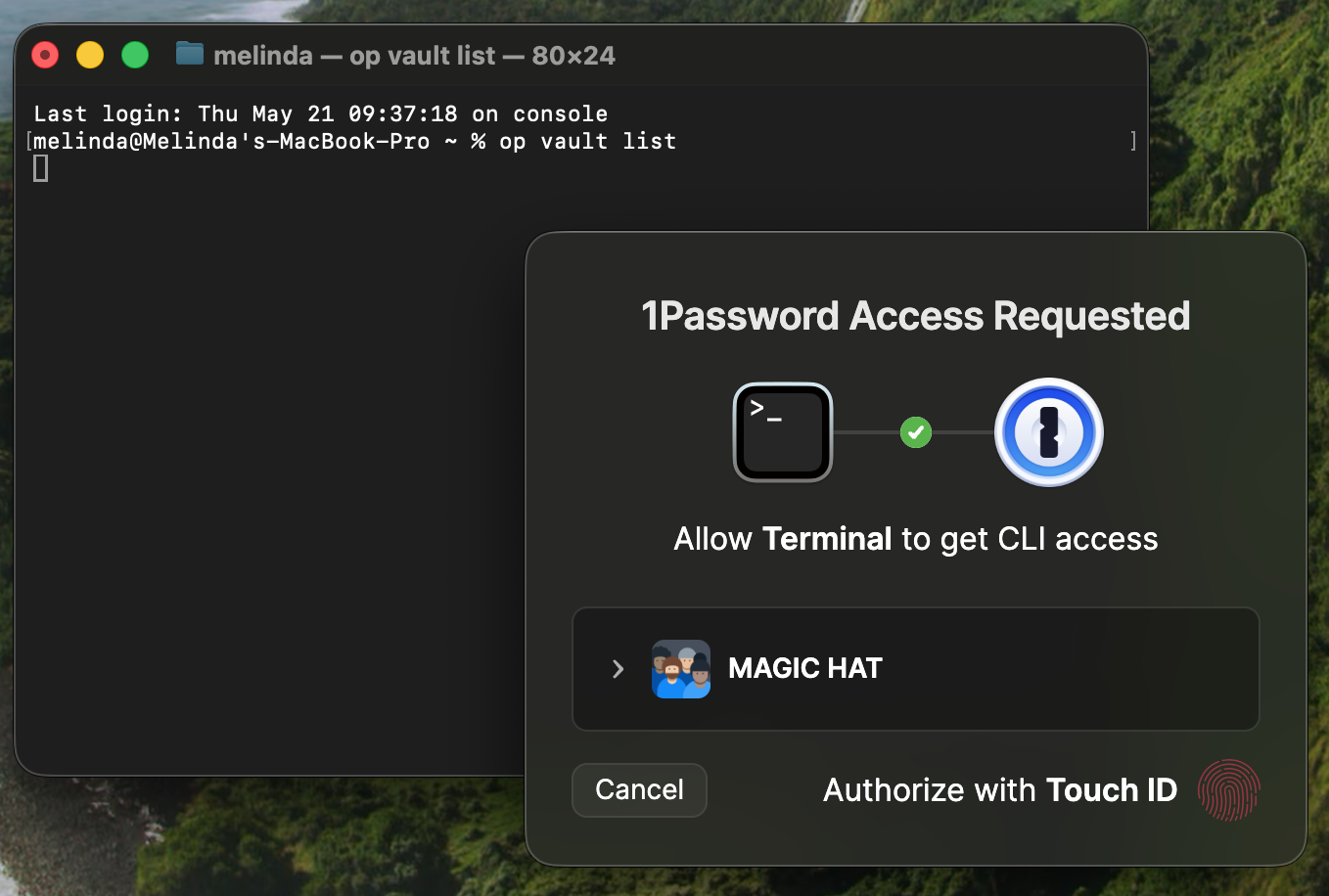Viewport: 1329px width, 896px height.
Task: Click Authorize with Touch ID text
Action: [x=1000, y=790]
